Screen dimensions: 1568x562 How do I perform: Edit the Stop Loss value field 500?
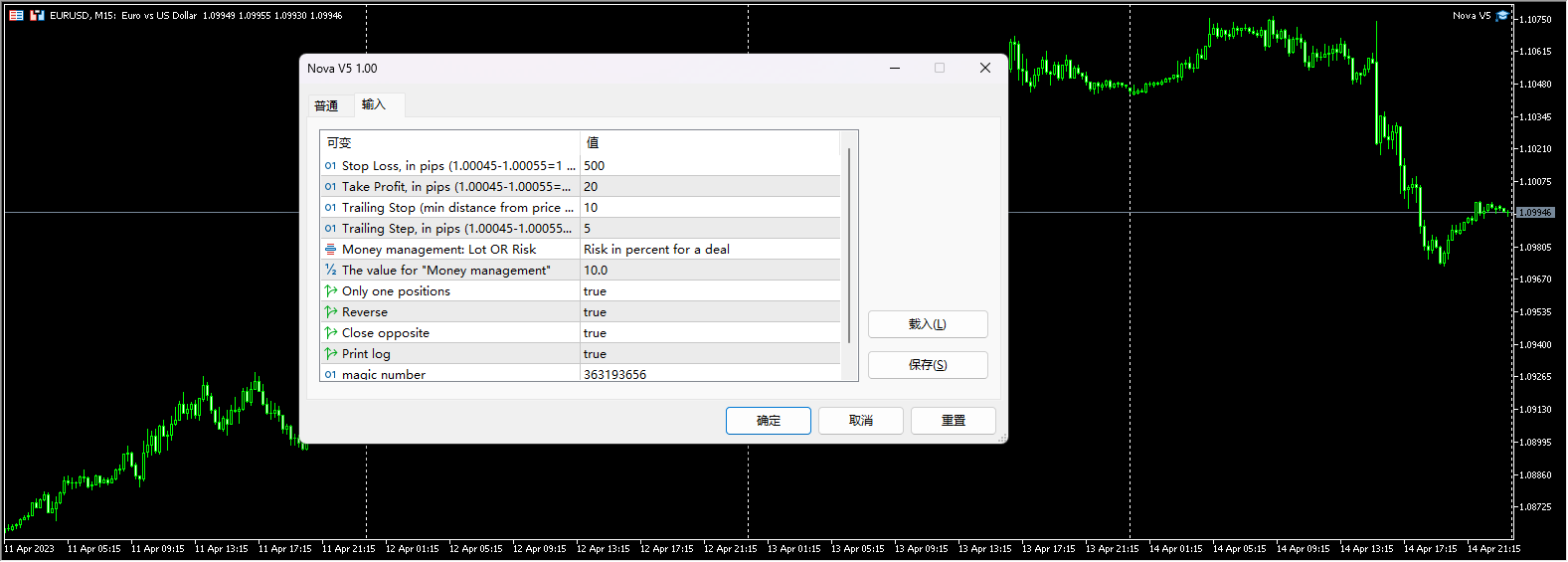[x=708, y=166]
